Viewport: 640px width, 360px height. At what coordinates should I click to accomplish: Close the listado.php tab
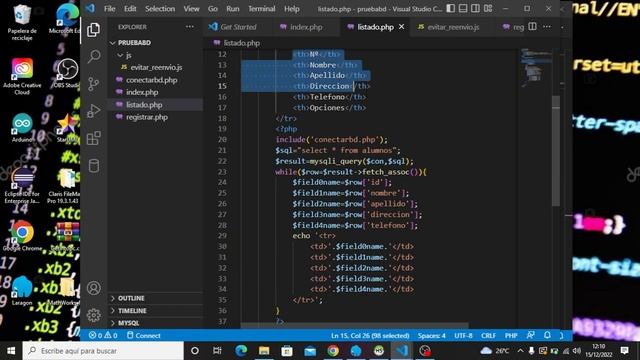point(402,27)
